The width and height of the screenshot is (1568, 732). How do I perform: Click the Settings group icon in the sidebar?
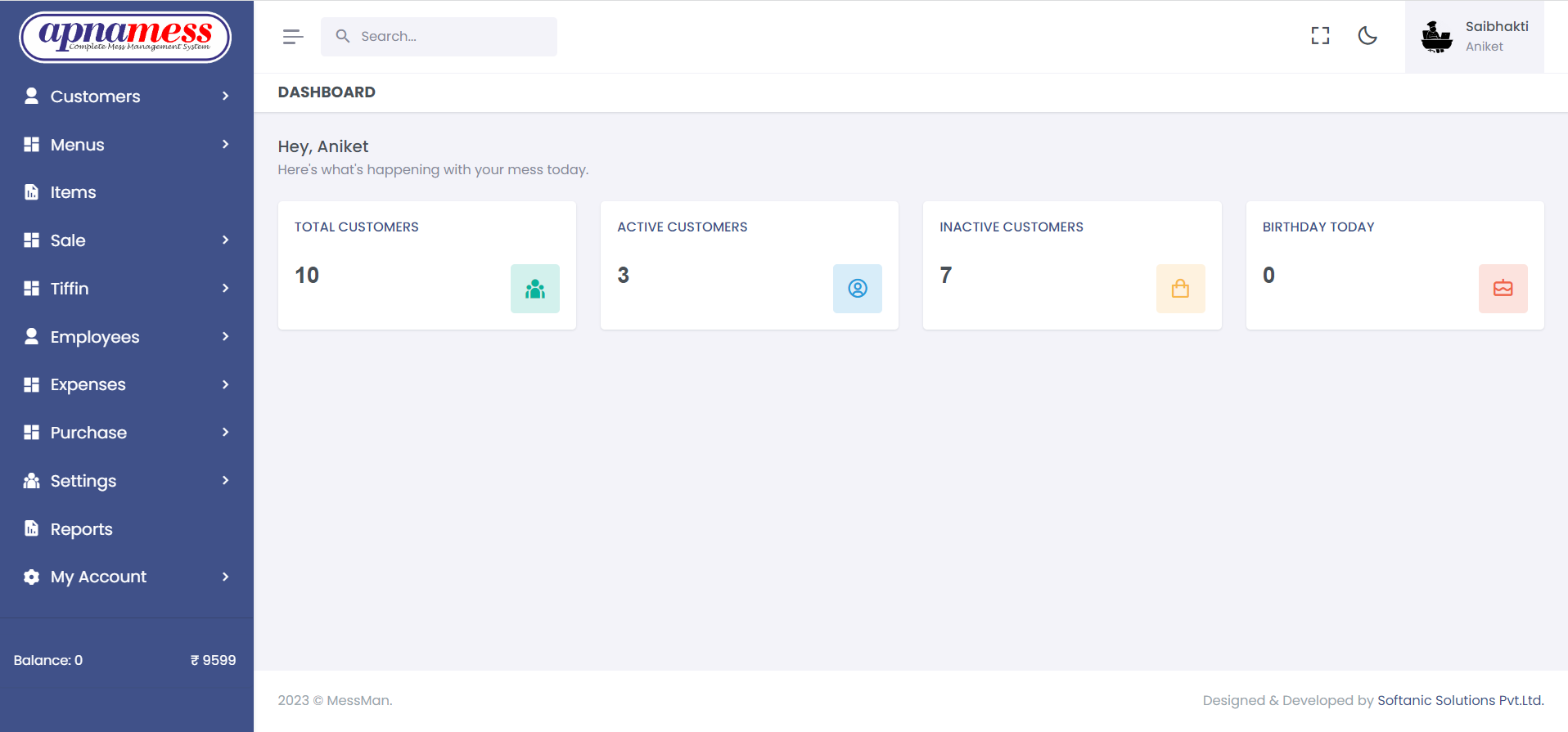(x=31, y=480)
